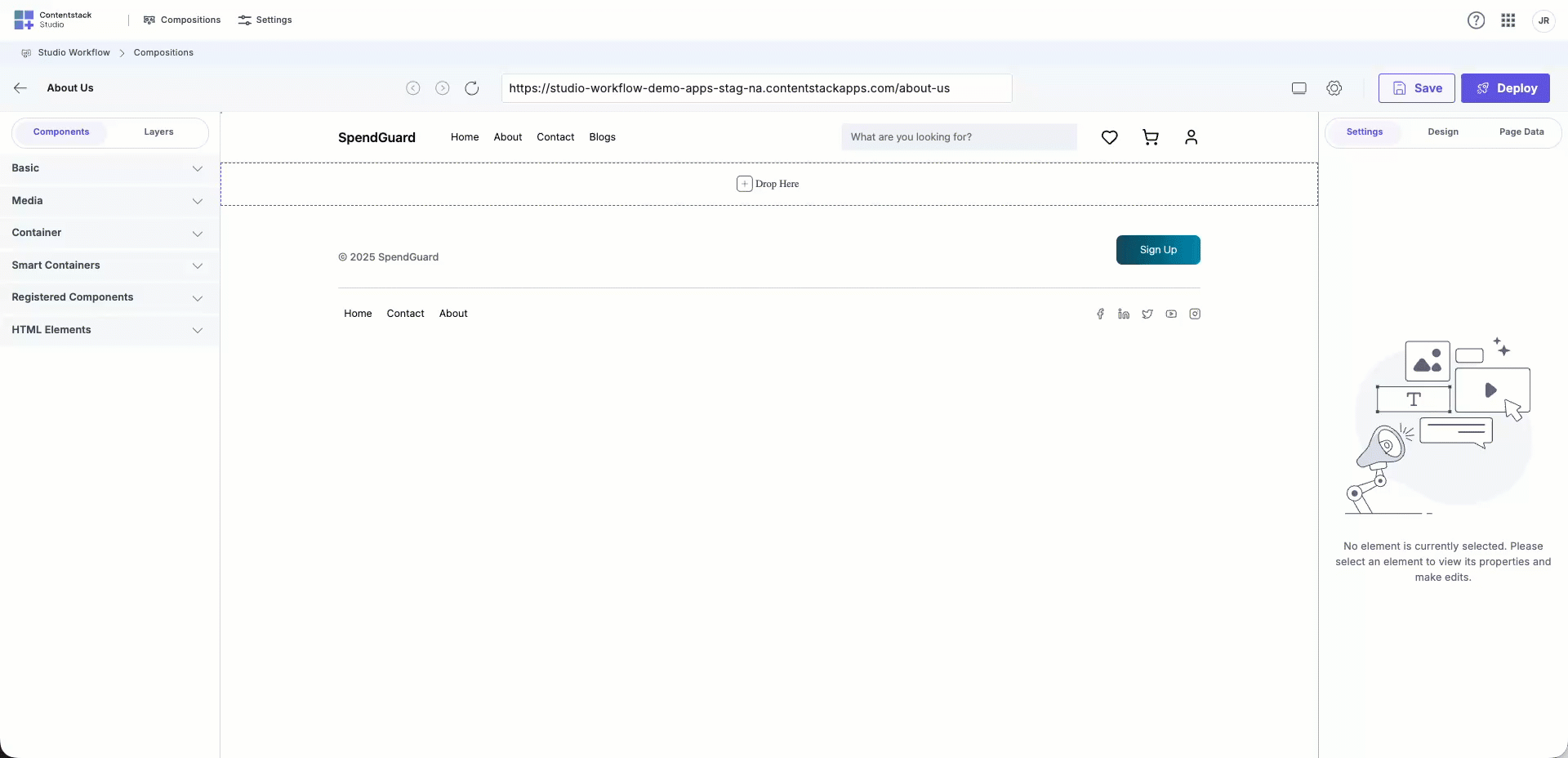
Task: Click the wishlist heart icon
Action: (x=1109, y=137)
